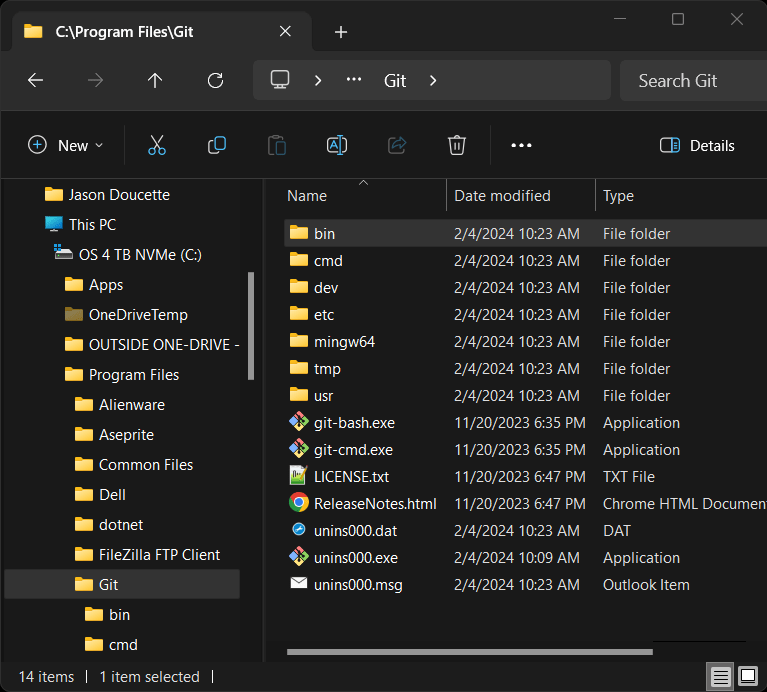767x692 pixels.
Task: Show hidden path with breadcrumb ellipsis
Action: pyautogui.click(x=354, y=80)
